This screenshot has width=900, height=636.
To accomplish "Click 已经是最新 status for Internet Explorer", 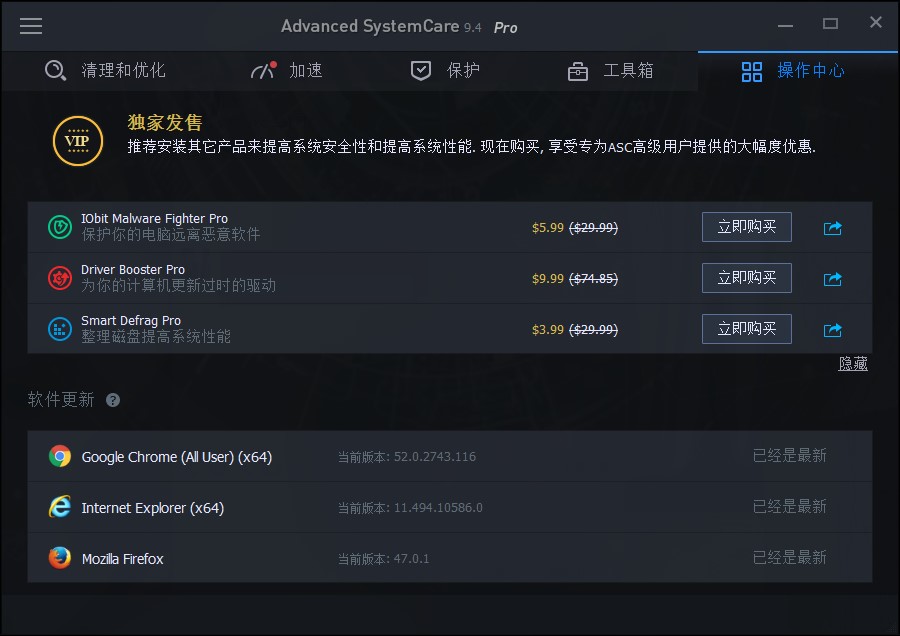I will pos(789,507).
